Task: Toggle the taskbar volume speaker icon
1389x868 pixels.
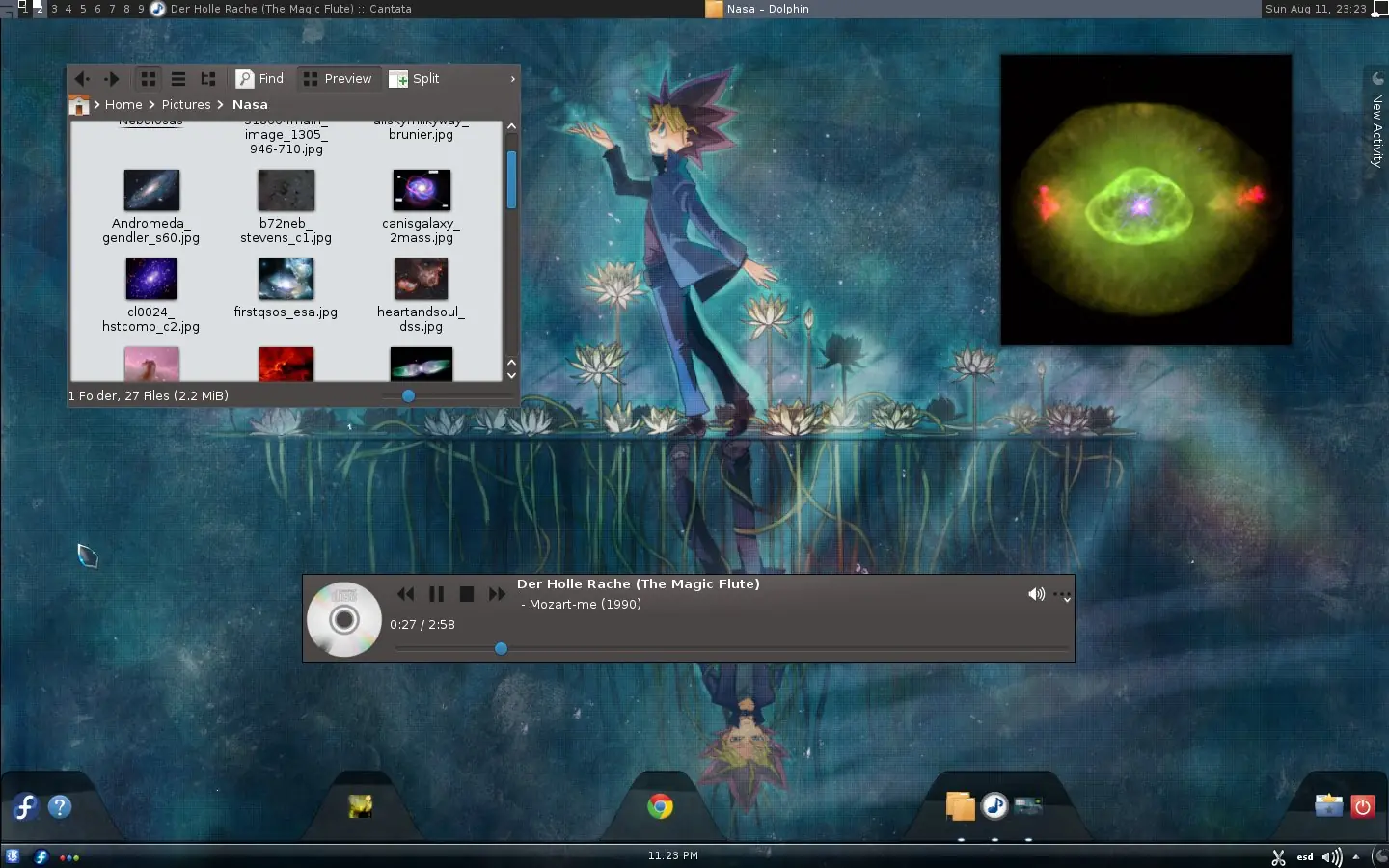Action: point(1332,856)
